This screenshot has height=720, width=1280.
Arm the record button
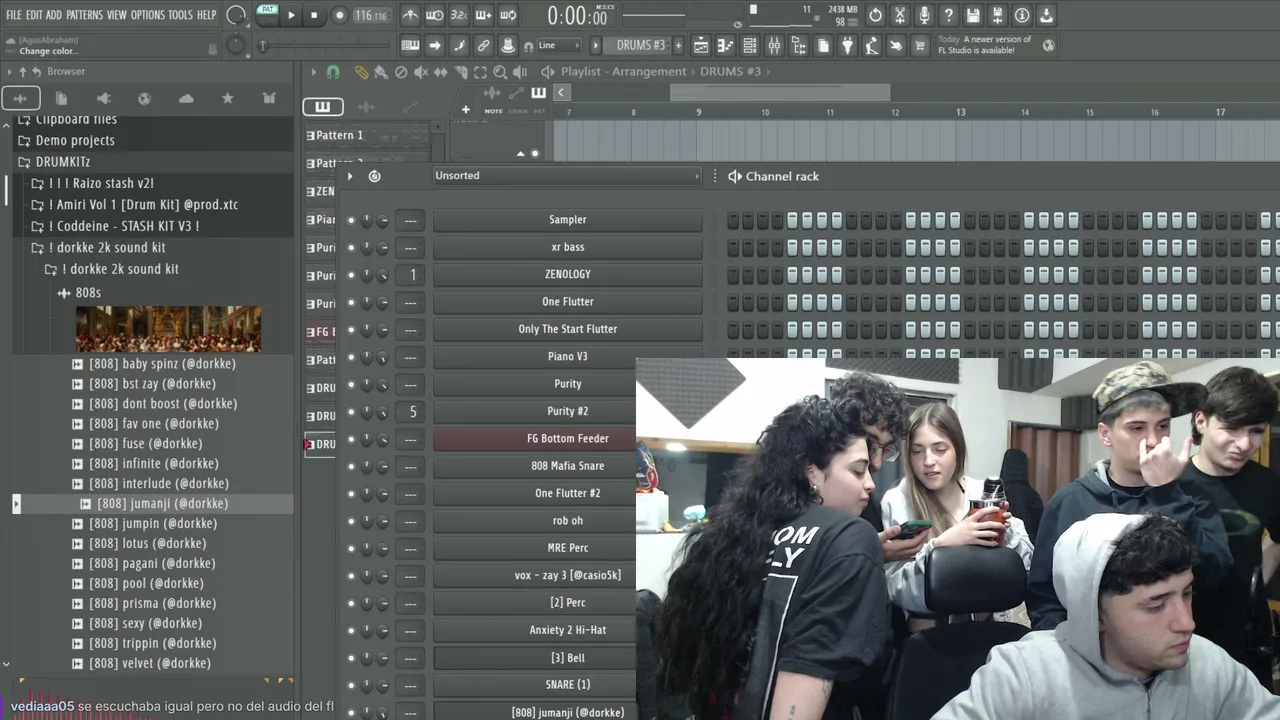coord(339,15)
